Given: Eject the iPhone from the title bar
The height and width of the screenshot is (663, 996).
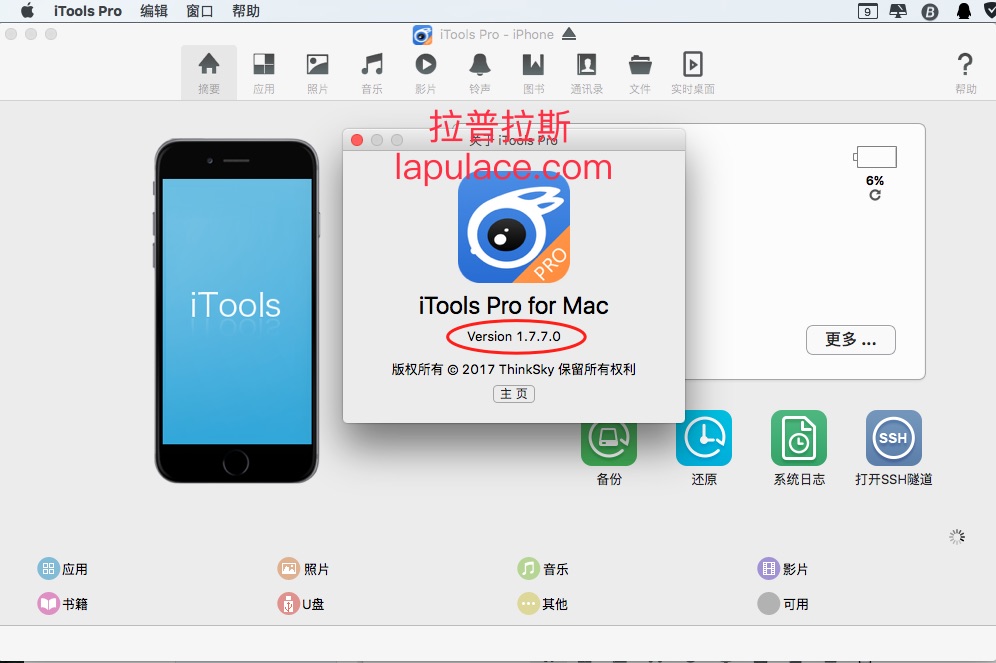Looking at the screenshot, I should pos(569,34).
